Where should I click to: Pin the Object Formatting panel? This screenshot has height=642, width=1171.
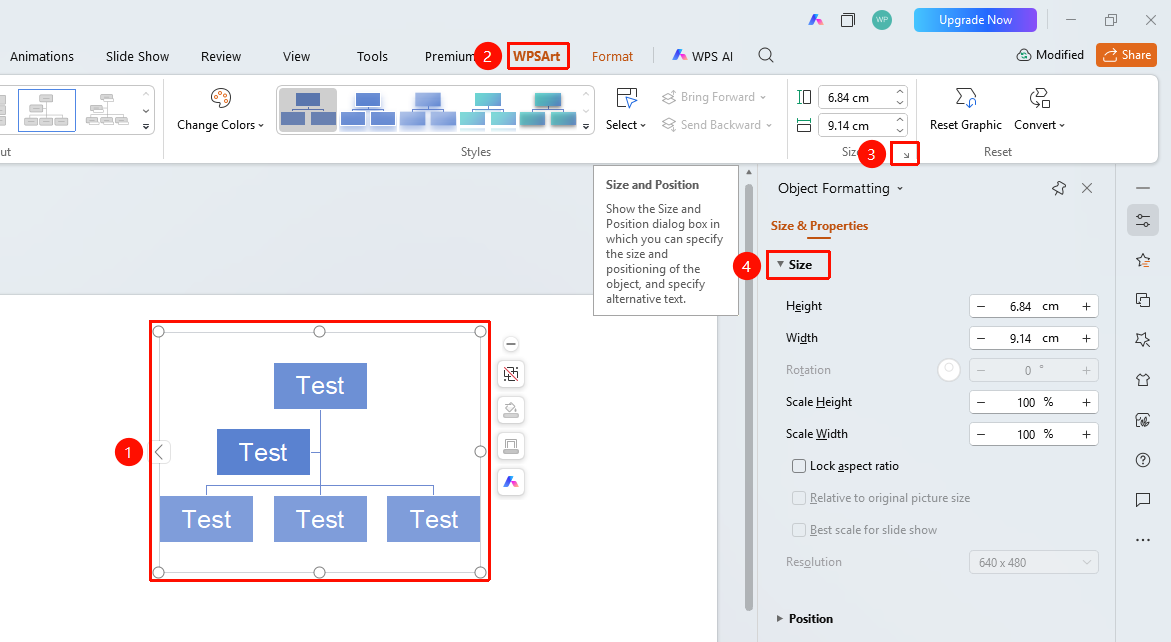point(1059,188)
